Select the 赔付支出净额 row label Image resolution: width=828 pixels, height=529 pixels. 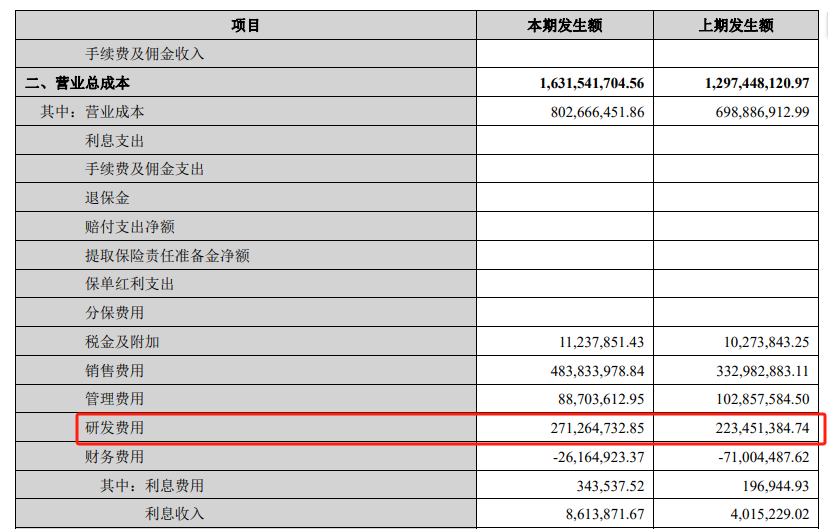pos(130,227)
